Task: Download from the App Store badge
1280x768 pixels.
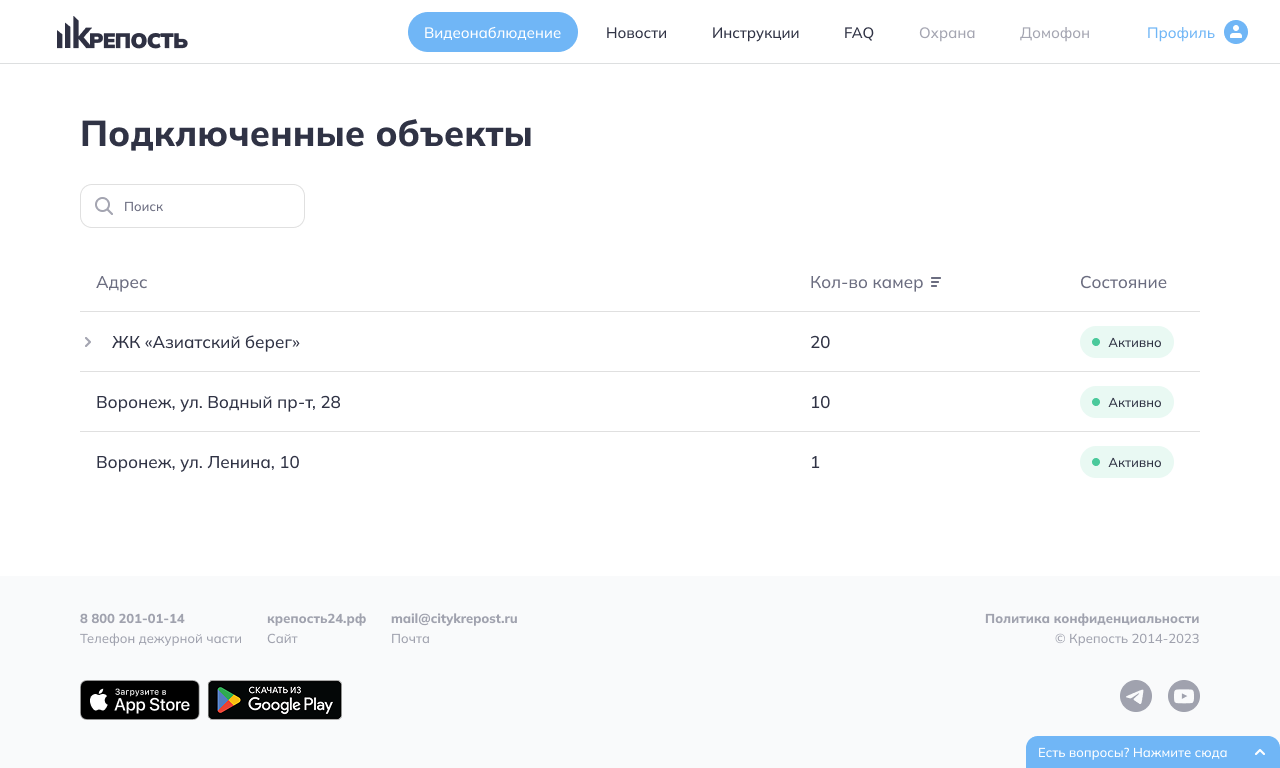Action: (140, 700)
